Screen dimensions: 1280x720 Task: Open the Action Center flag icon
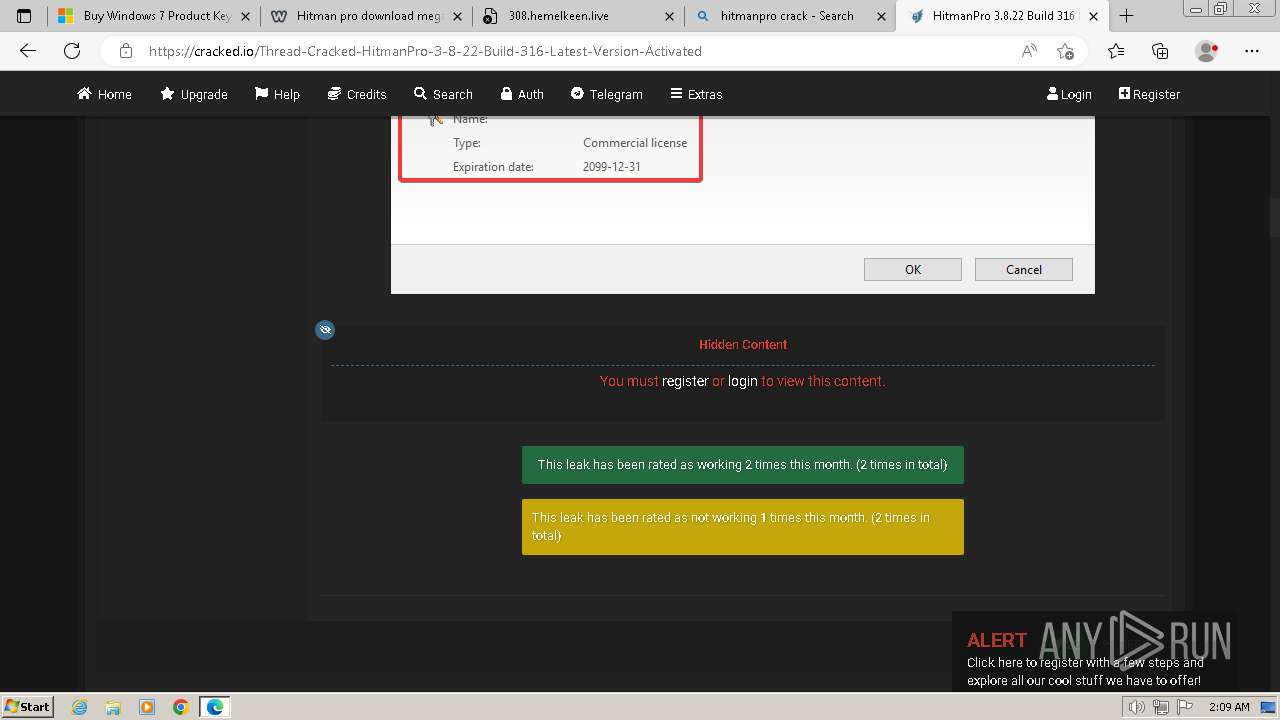click(x=1183, y=707)
